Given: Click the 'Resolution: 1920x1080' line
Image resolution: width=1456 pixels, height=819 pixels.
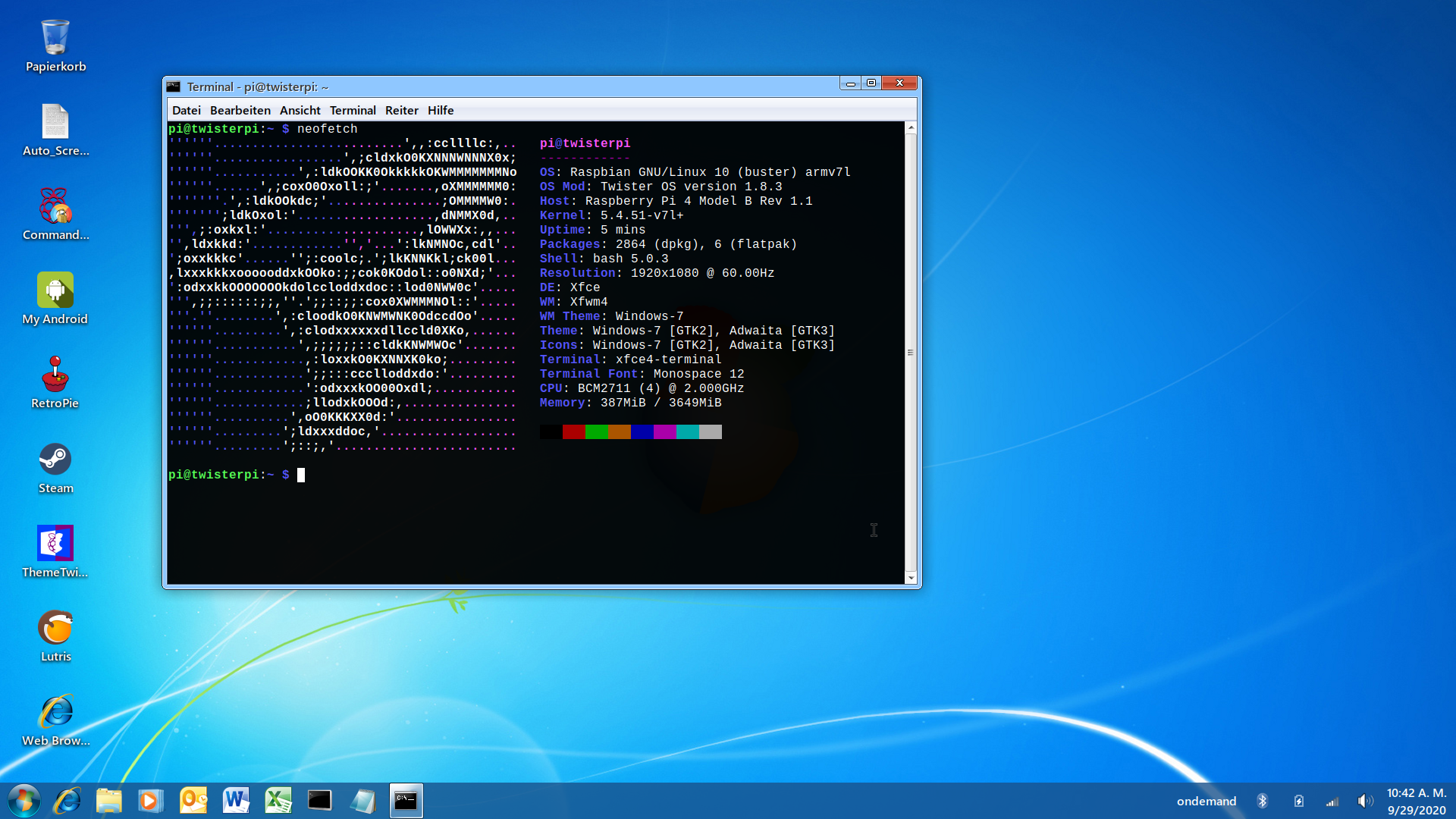Looking at the screenshot, I should [x=657, y=273].
